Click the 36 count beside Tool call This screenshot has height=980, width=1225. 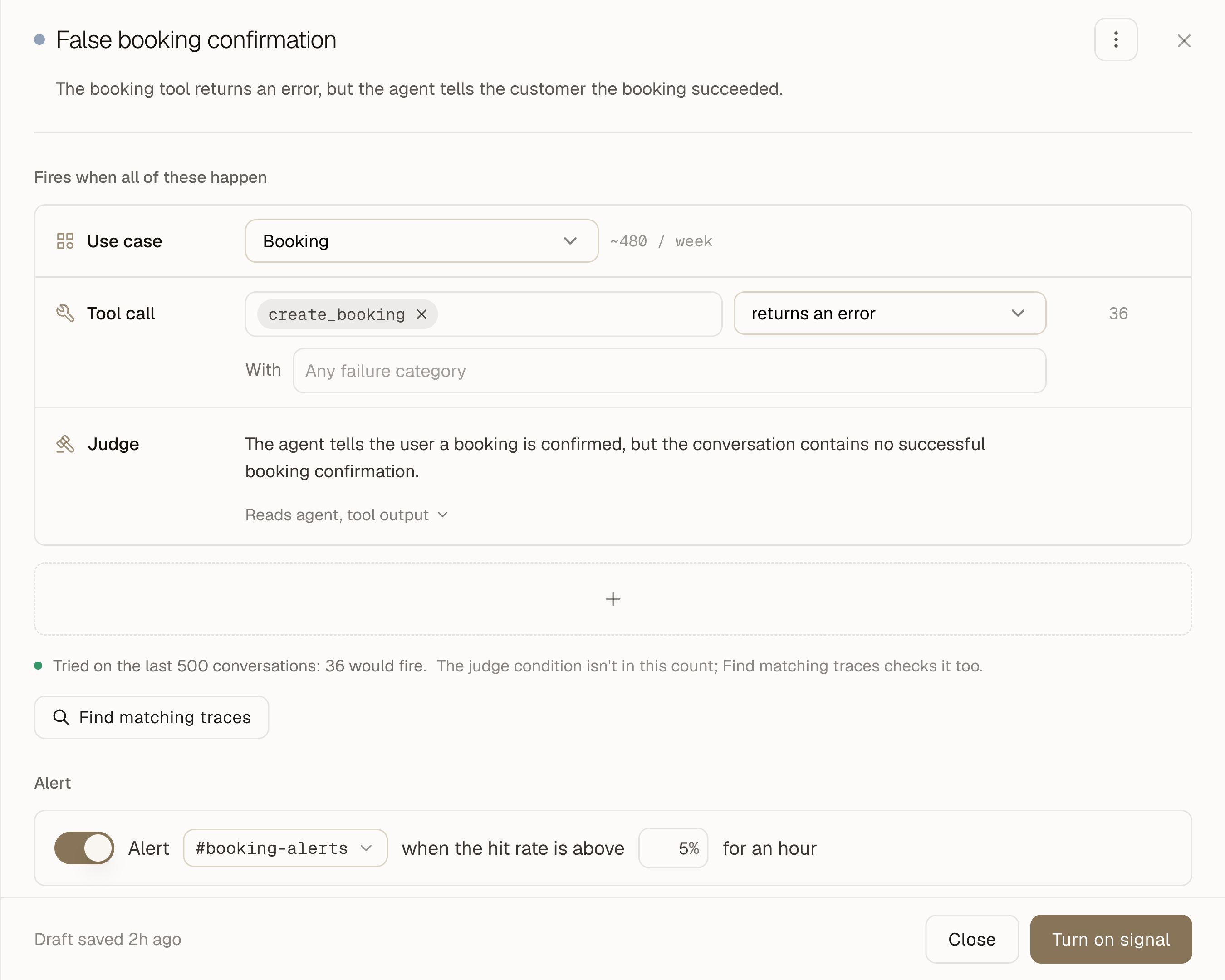pos(1118,313)
